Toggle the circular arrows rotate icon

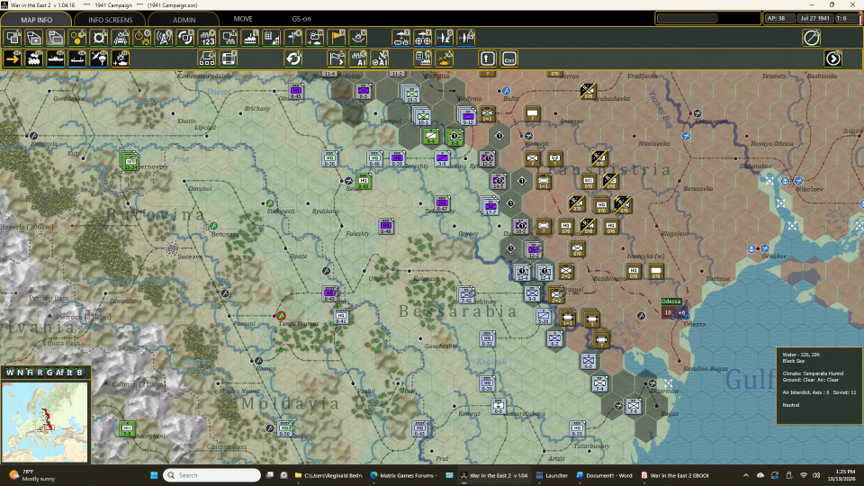(185, 38)
